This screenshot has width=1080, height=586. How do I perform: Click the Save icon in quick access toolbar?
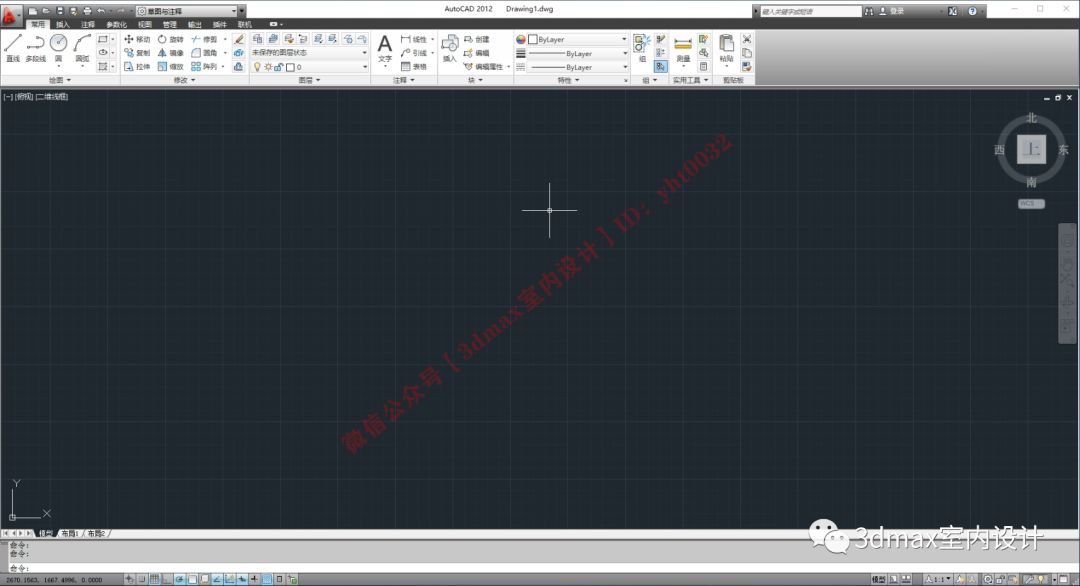click(60, 11)
